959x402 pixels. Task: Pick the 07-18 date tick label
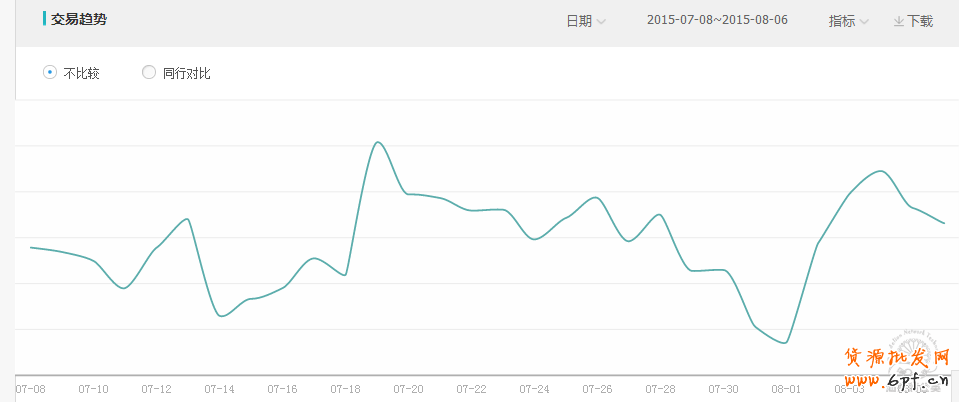(x=345, y=388)
